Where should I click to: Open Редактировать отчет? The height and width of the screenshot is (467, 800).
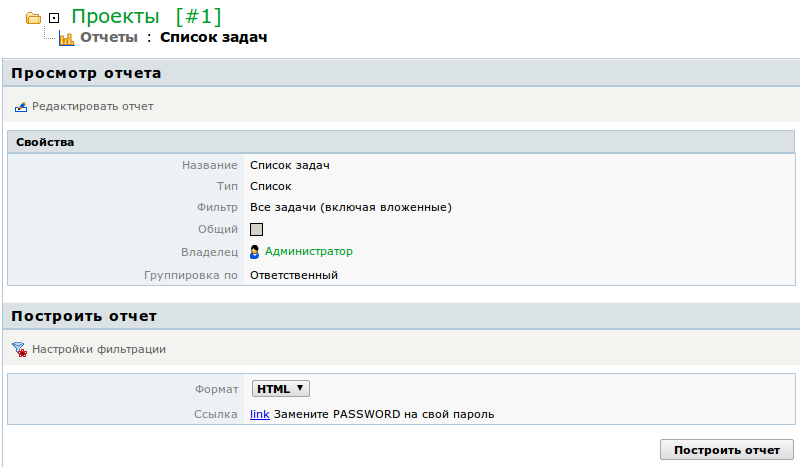coord(93,106)
